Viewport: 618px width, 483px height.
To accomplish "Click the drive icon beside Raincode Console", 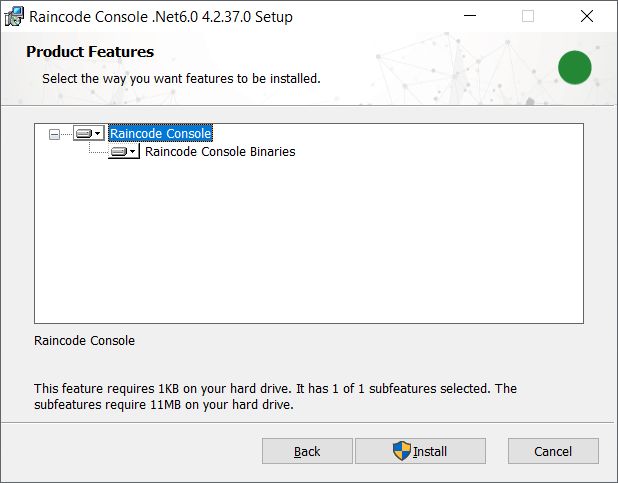I will point(84,134).
